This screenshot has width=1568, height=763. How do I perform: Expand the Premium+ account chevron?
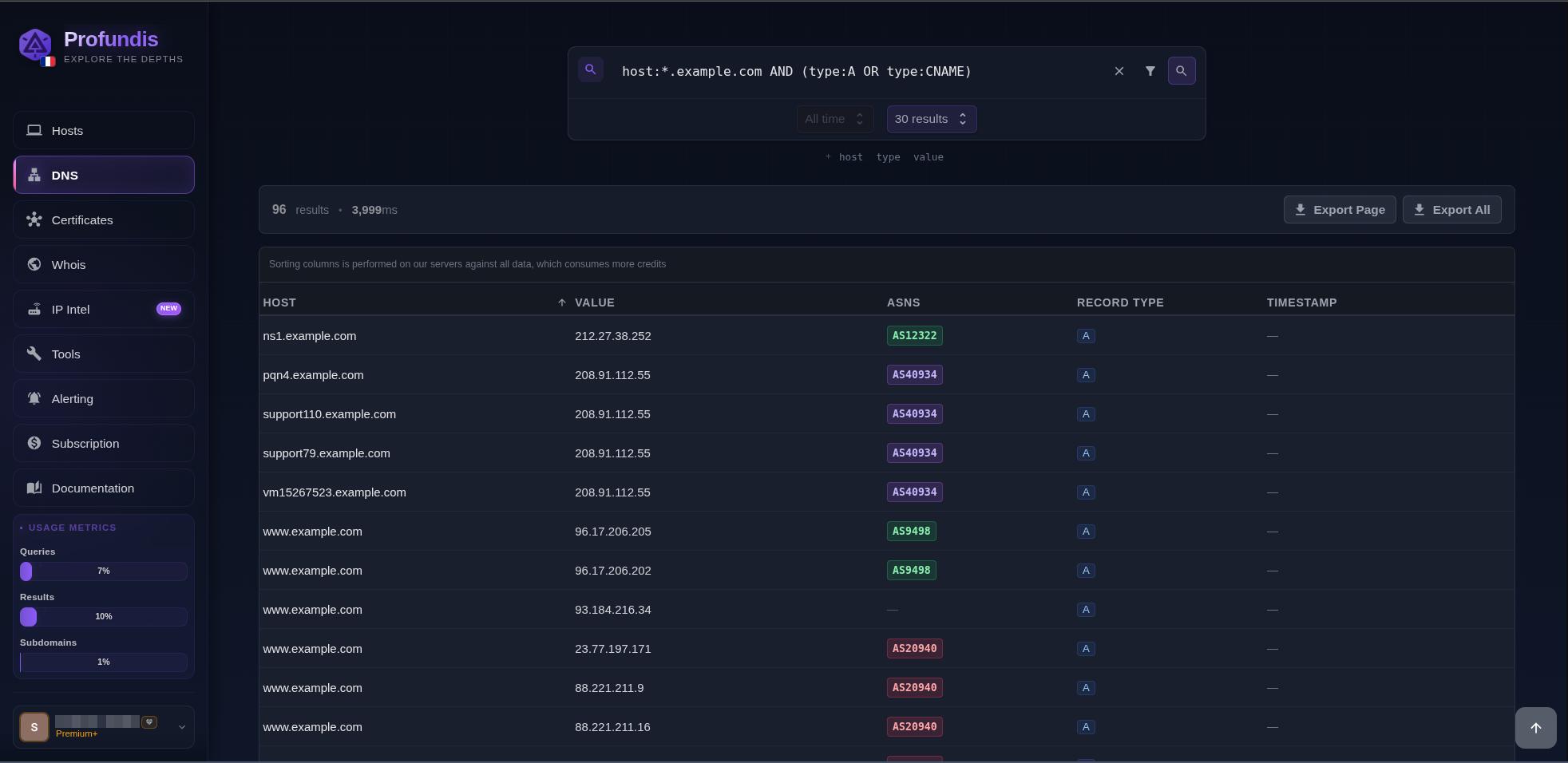pos(181,727)
